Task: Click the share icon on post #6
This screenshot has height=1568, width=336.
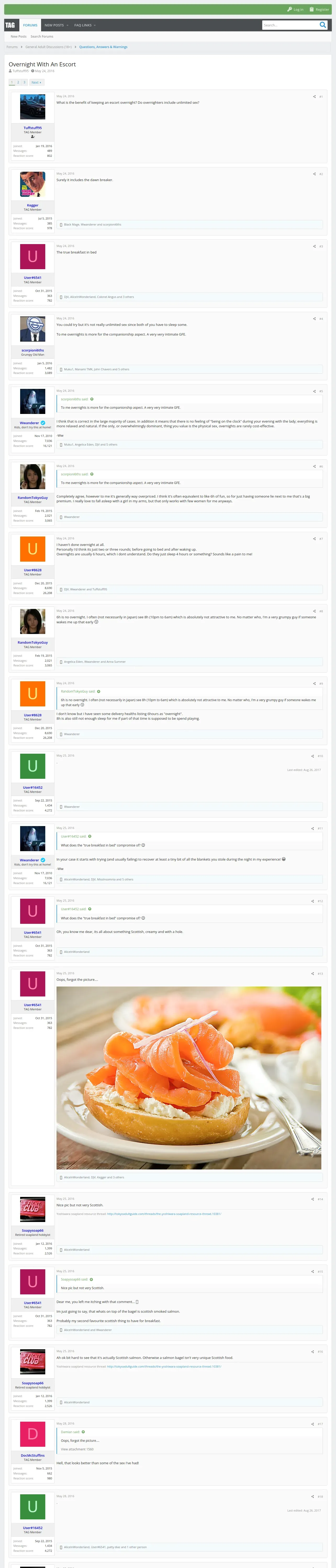Action: [315, 466]
